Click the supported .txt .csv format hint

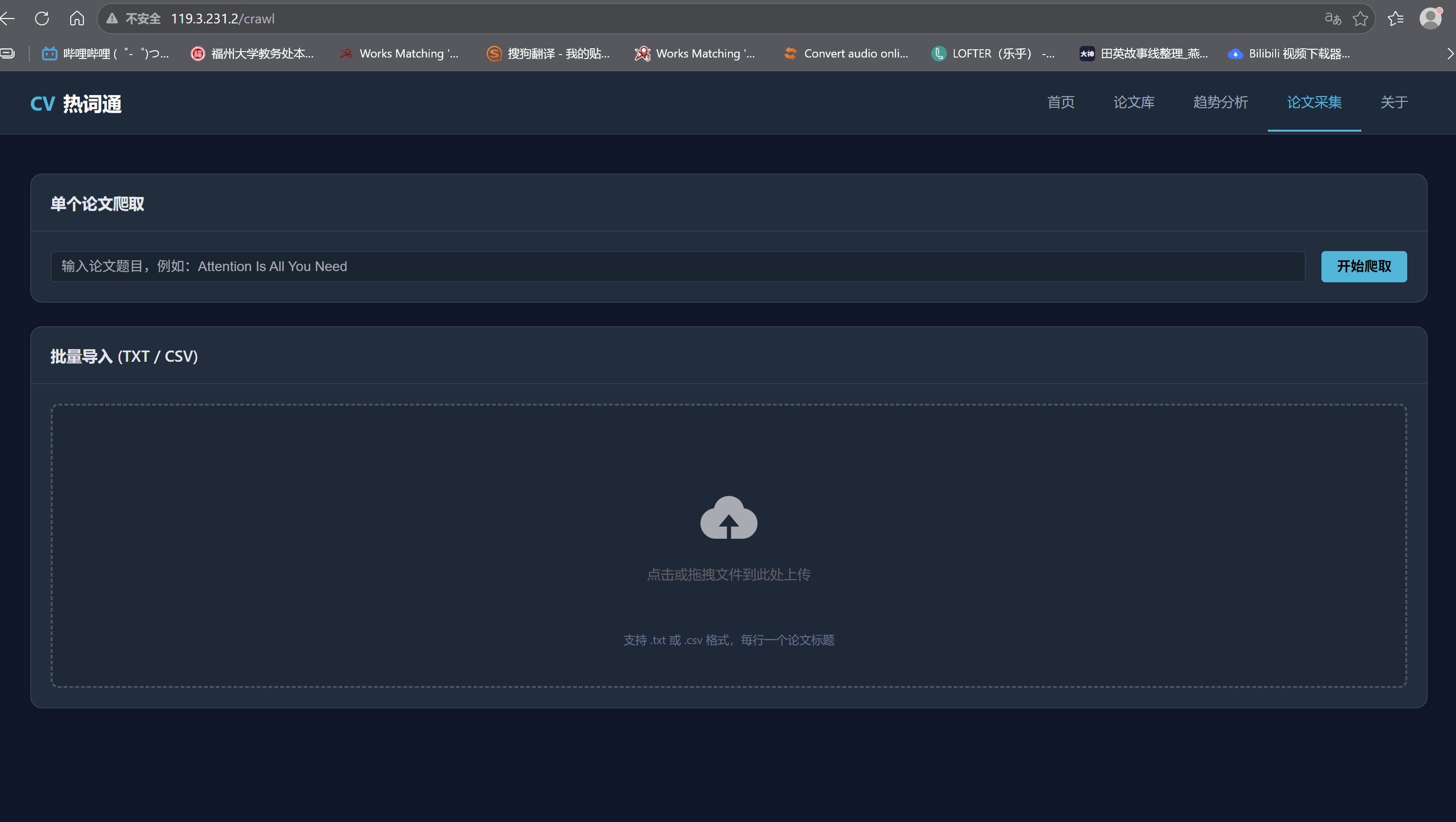[728, 640]
